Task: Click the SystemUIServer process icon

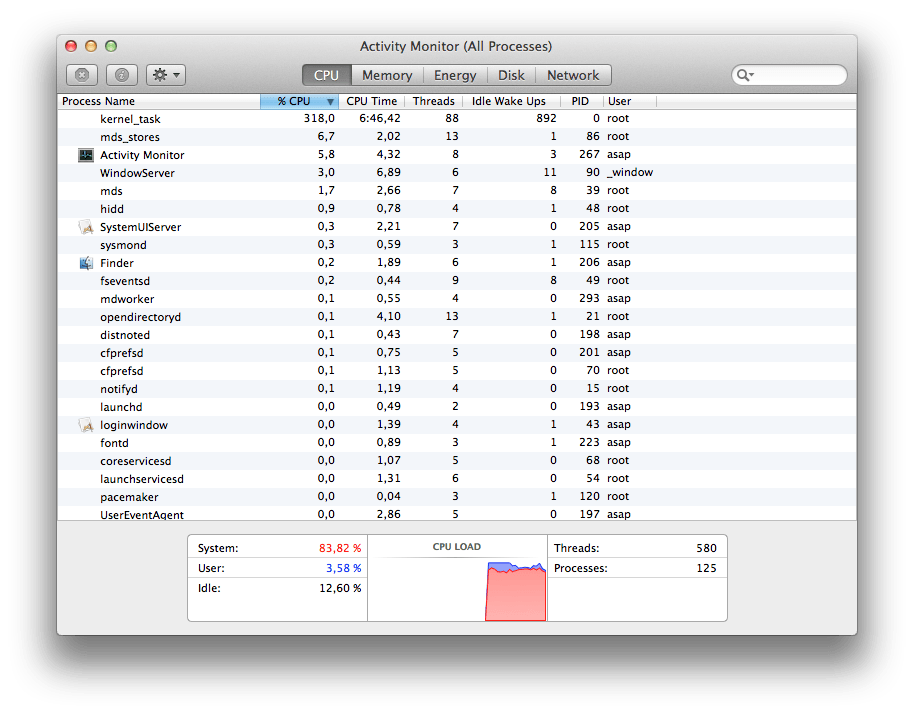Action: point(86,227)
